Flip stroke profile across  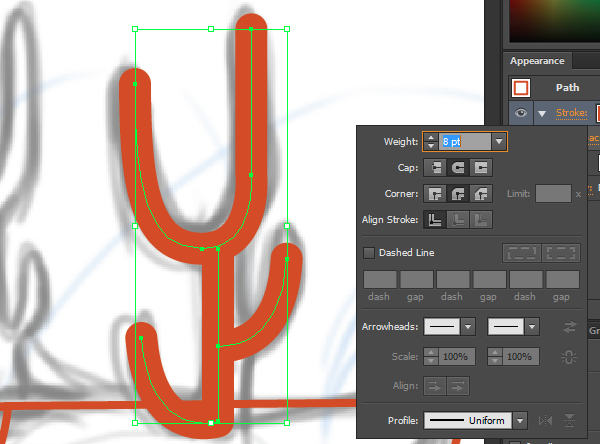click(x=569, y=421)
